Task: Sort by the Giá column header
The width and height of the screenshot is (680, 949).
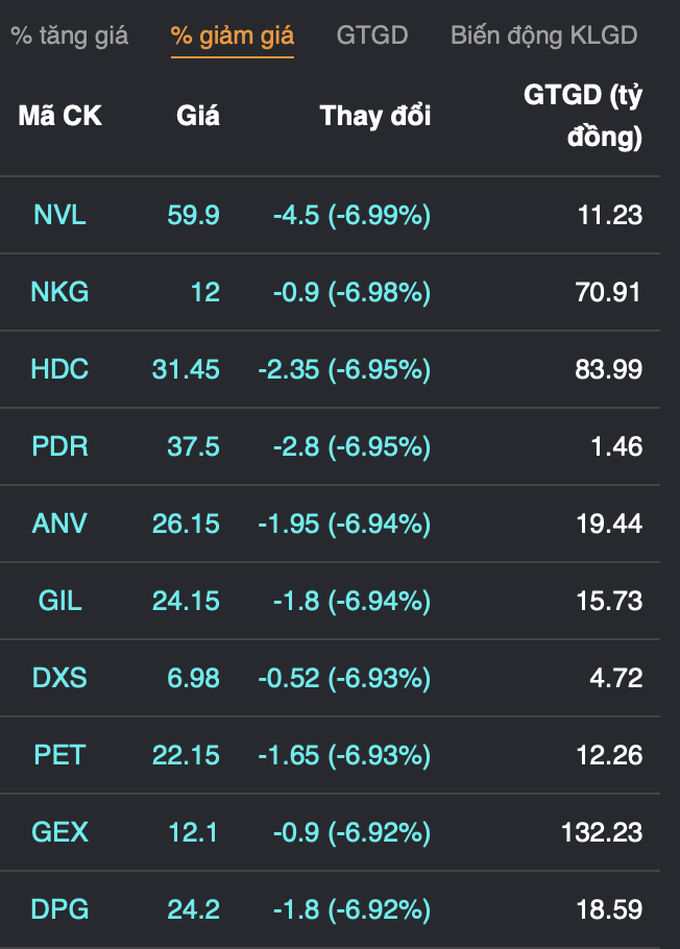Action: (x=198, y=116)
